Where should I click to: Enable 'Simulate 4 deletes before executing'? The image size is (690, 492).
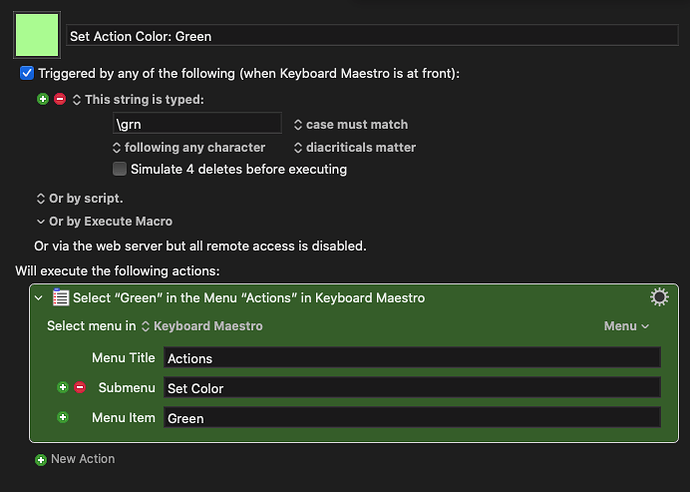point(120,169)
